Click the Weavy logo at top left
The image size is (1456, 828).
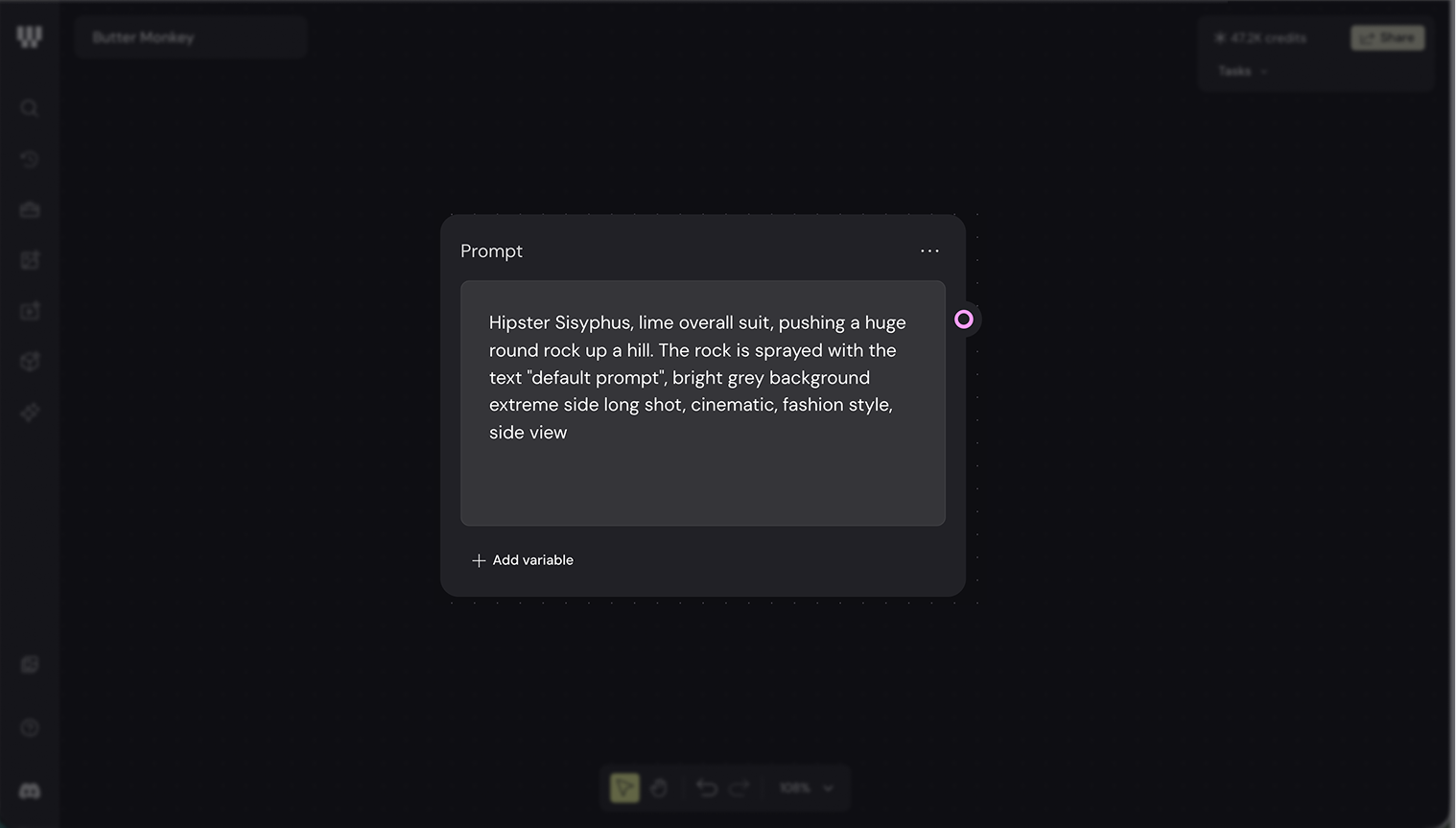tap(30, 37)
